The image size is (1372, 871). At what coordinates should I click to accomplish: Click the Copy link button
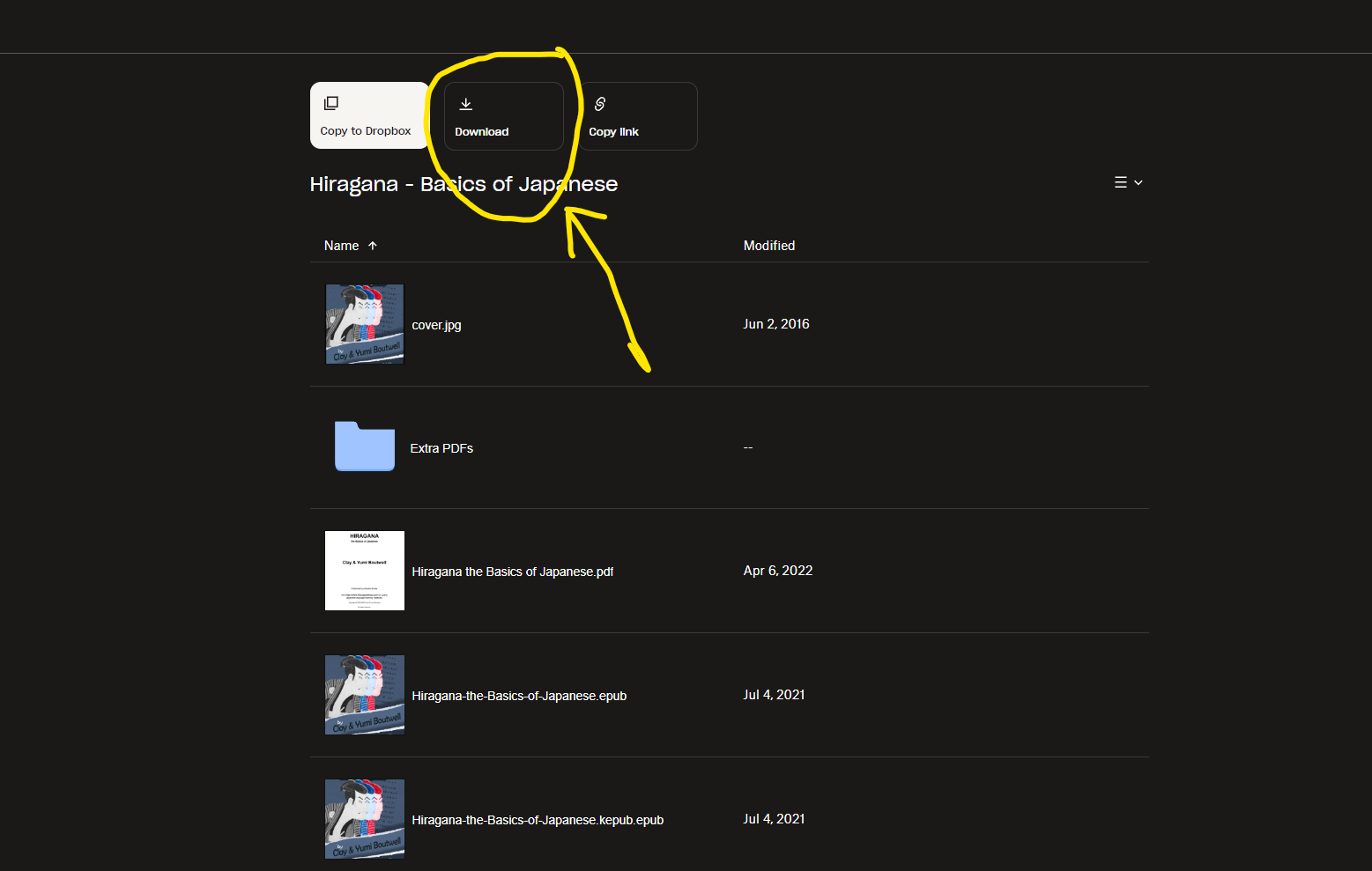(638, 116)
